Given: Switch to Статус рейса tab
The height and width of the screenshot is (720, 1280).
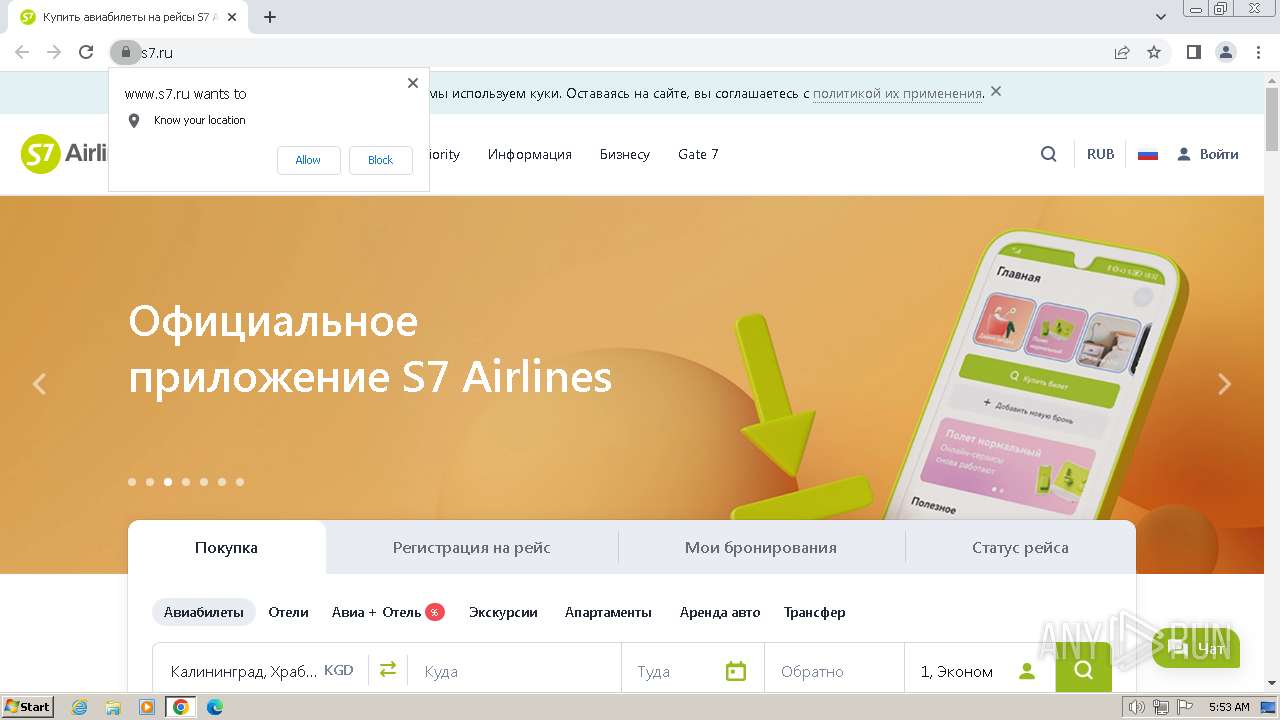Looking at the screenshot, I should click(1020, 547).
